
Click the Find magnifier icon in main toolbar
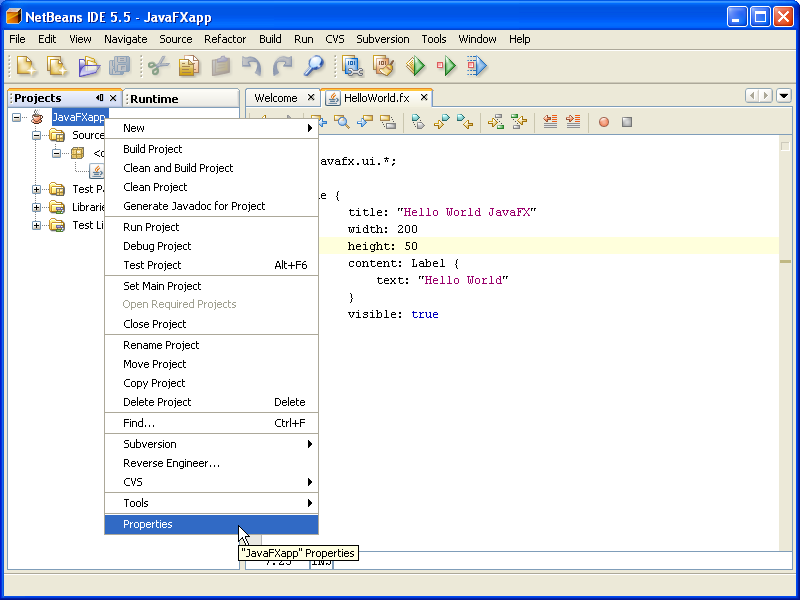pyautogui.click(x=314, y=67)
